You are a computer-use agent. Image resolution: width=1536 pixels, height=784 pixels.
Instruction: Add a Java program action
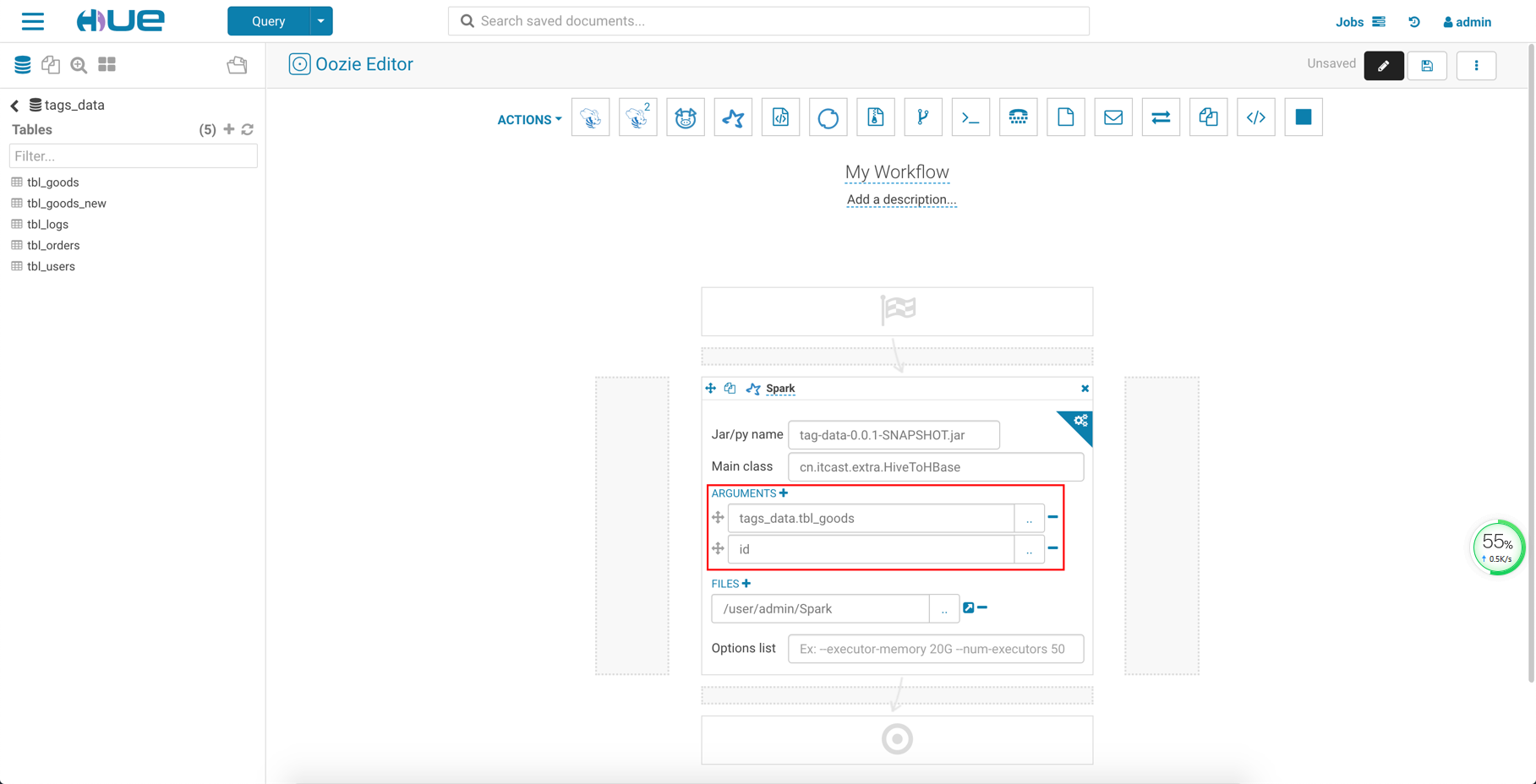[x=780, y=117]
